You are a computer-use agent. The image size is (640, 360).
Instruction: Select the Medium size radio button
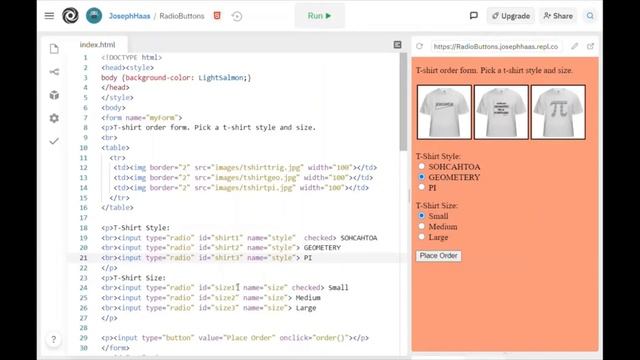click(422, 226)
